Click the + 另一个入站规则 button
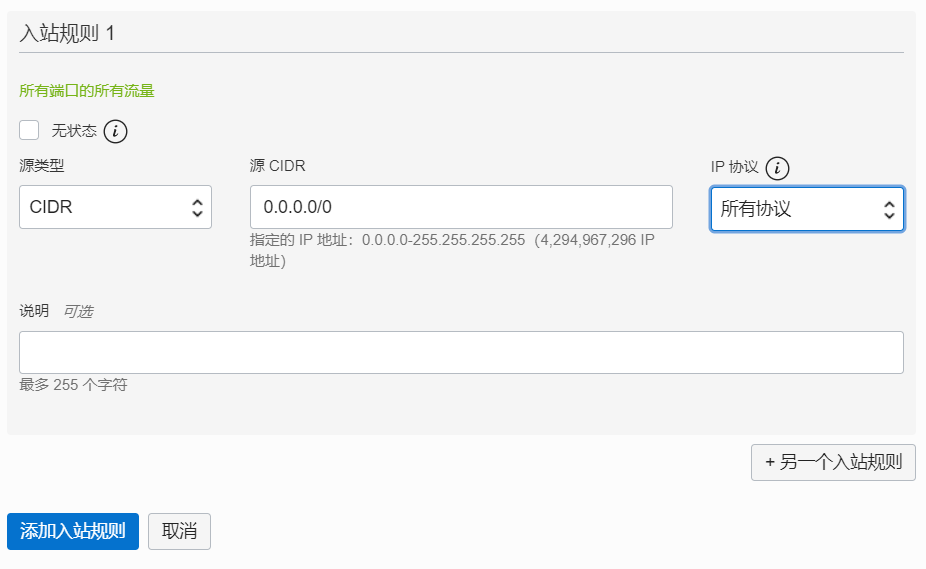The height and width of the screenshot is (569, 926). 833,463
